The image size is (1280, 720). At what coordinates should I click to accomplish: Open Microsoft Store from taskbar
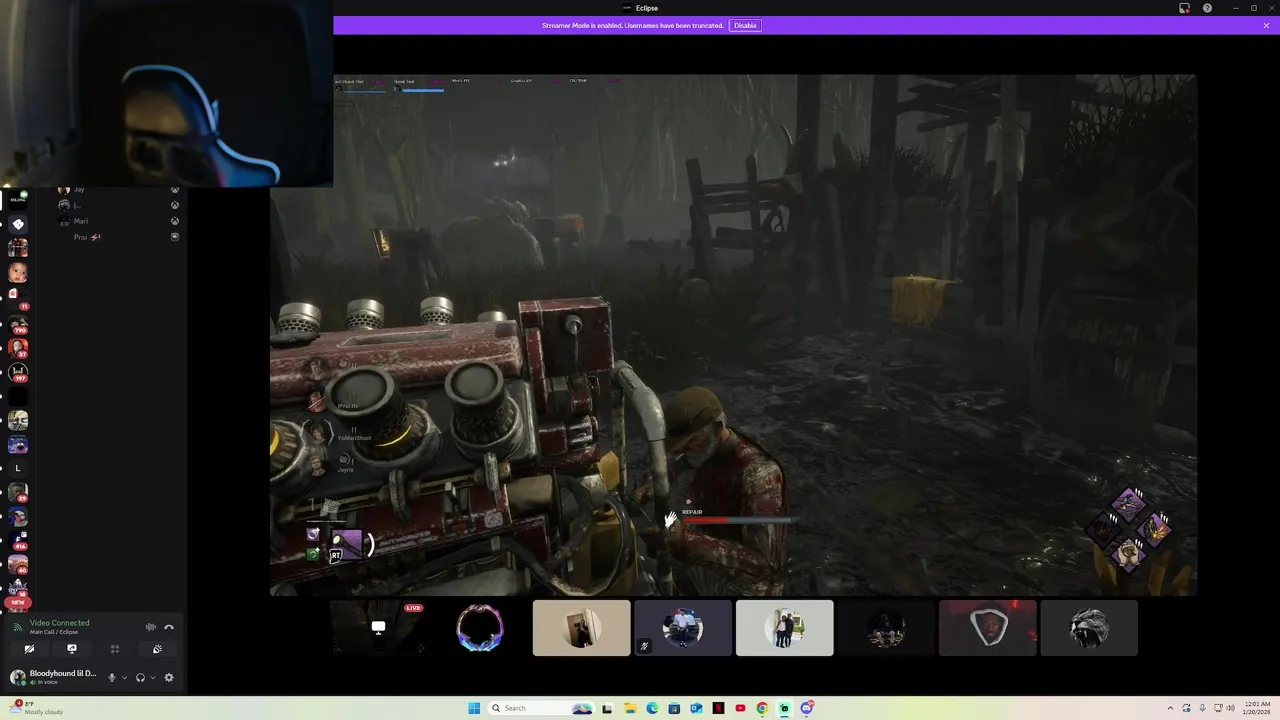click(x=674, y=708)
